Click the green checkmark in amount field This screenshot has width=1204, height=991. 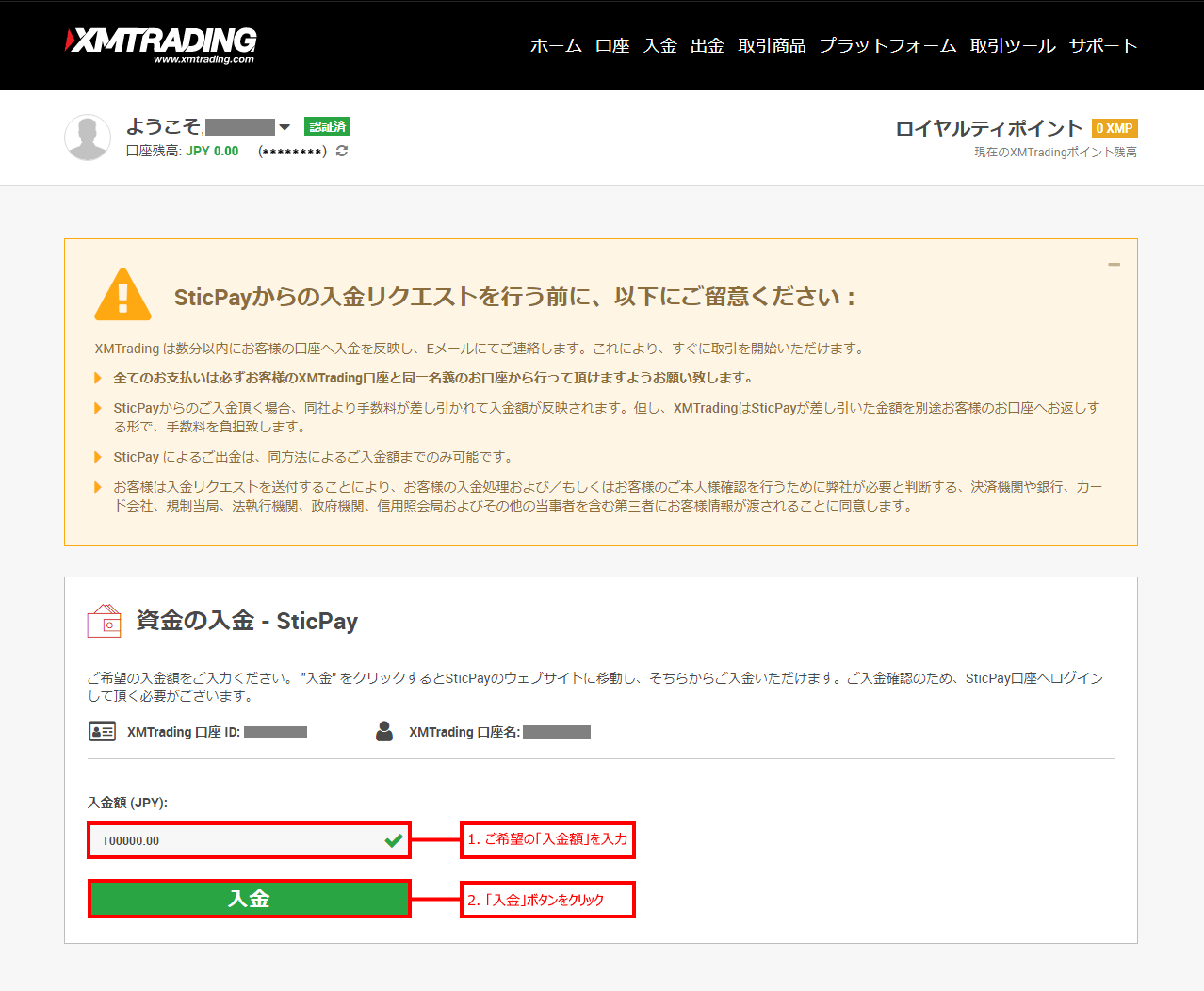point(394,840)
